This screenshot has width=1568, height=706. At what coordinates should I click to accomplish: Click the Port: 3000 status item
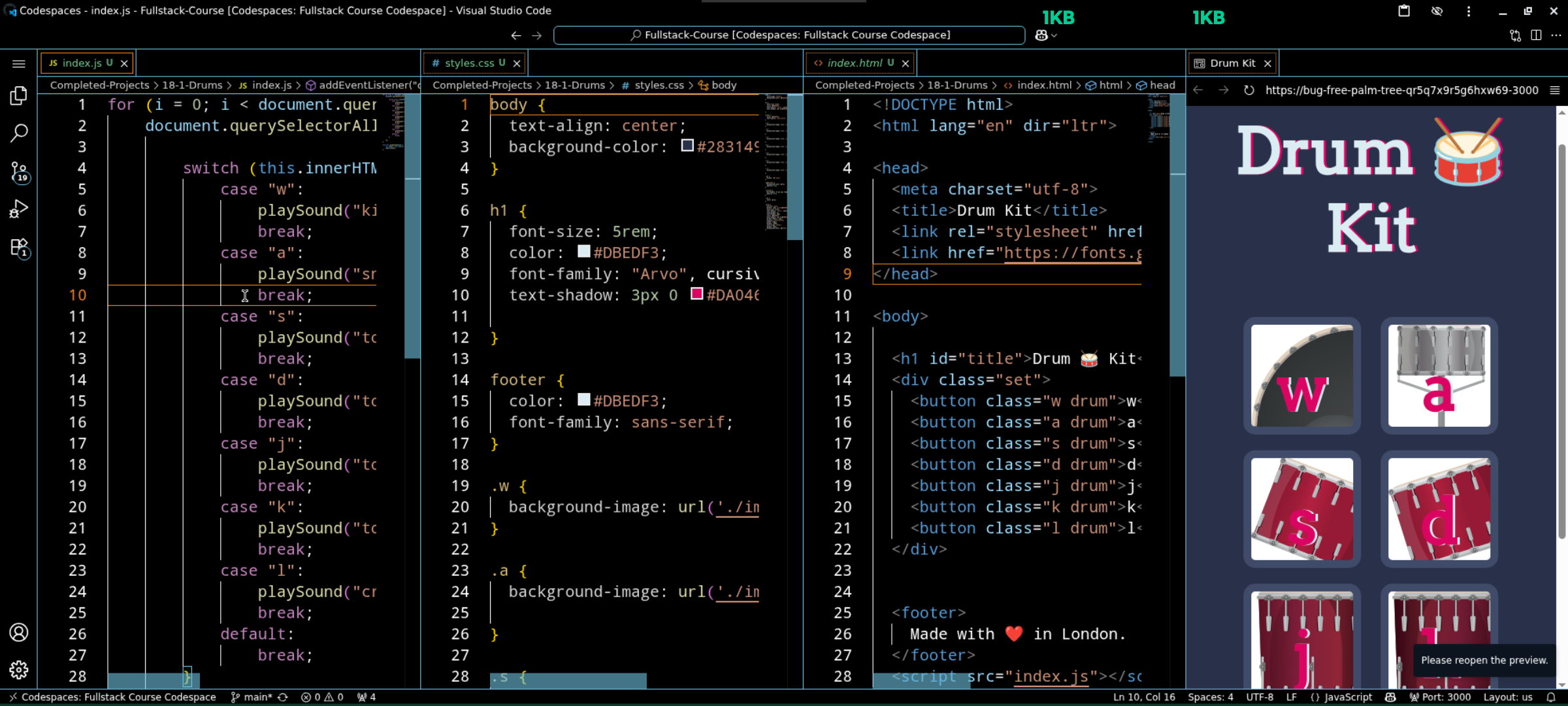[1439, 697]
